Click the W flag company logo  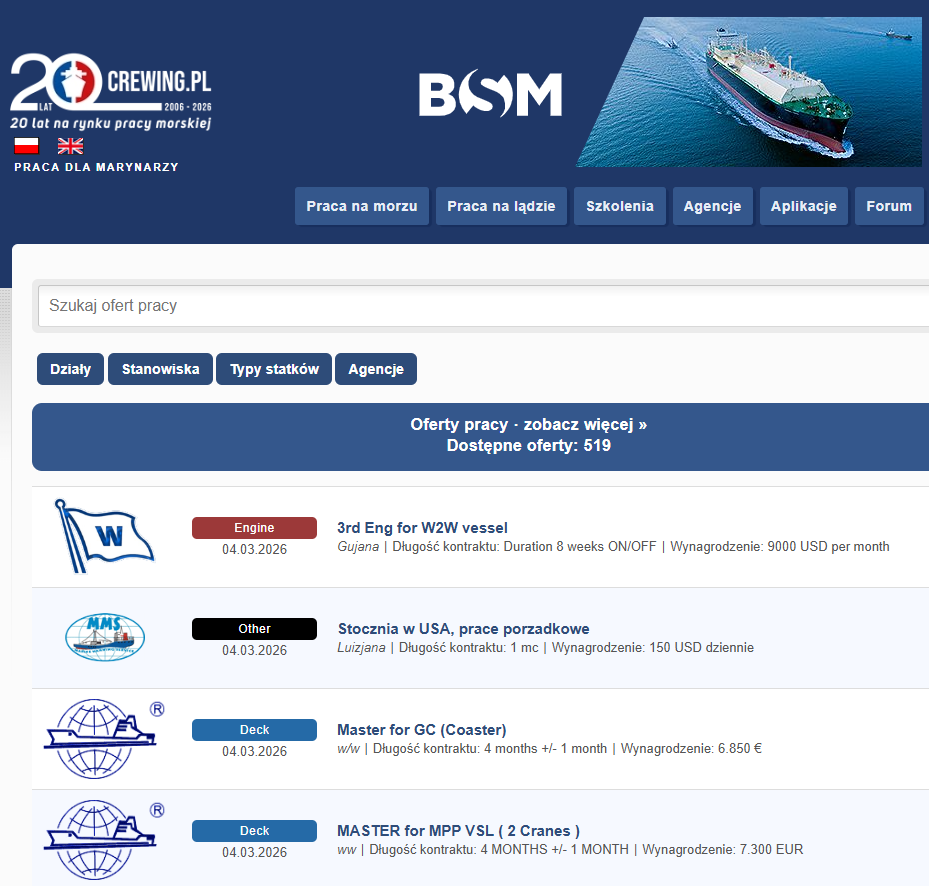tap(104, 536)
